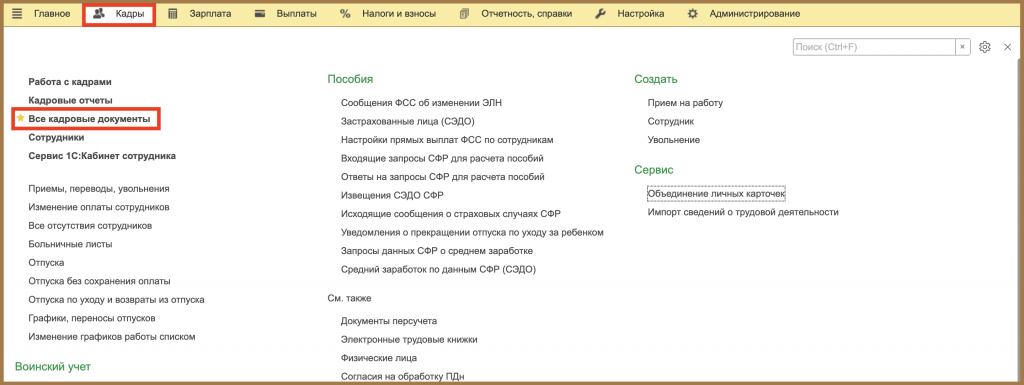Open Приемы, переводы, увольнения
Viewport: 1024px width, 385px height.
click(99, 189)
